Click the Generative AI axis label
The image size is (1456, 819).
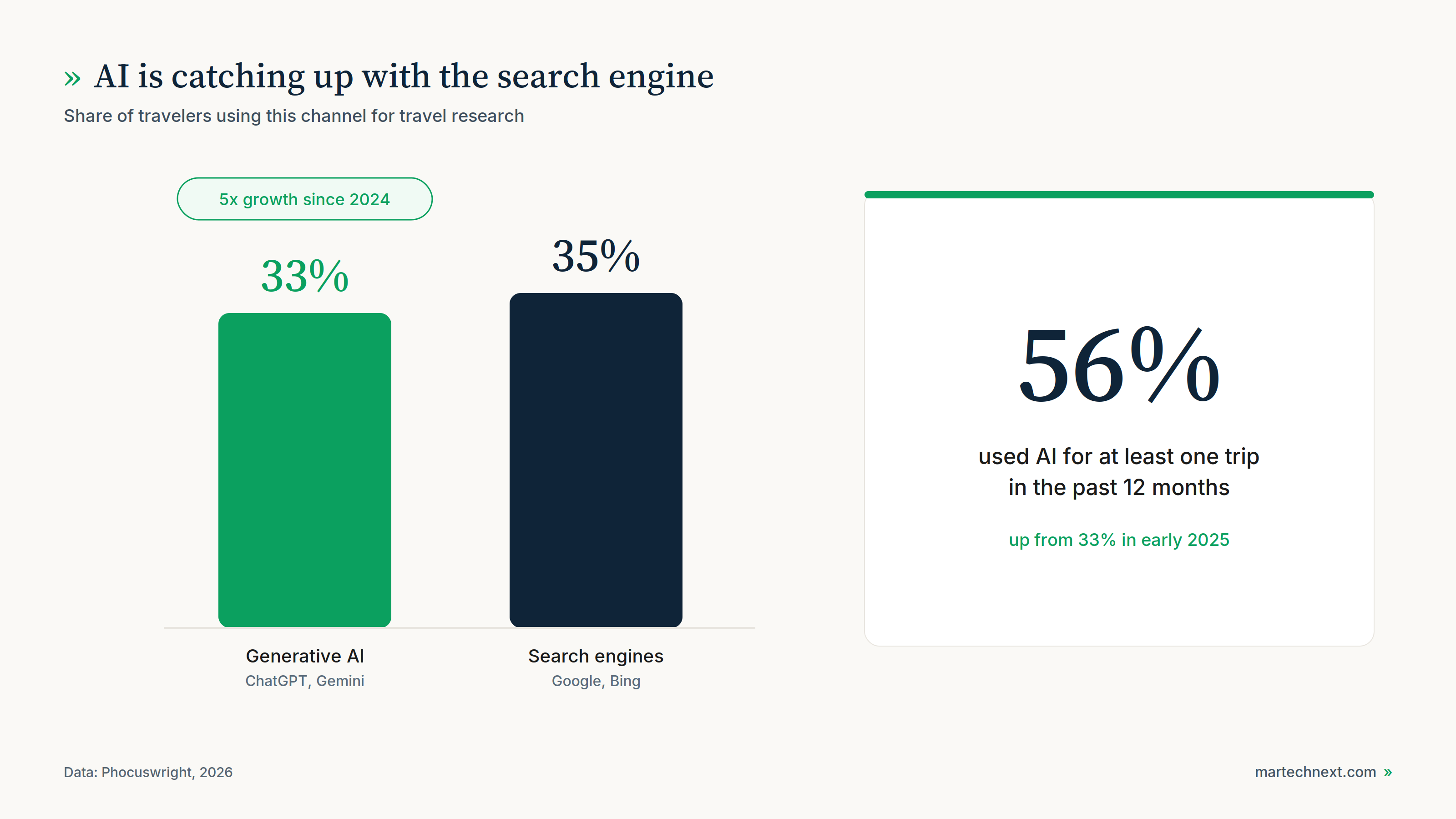click(305, 656)
